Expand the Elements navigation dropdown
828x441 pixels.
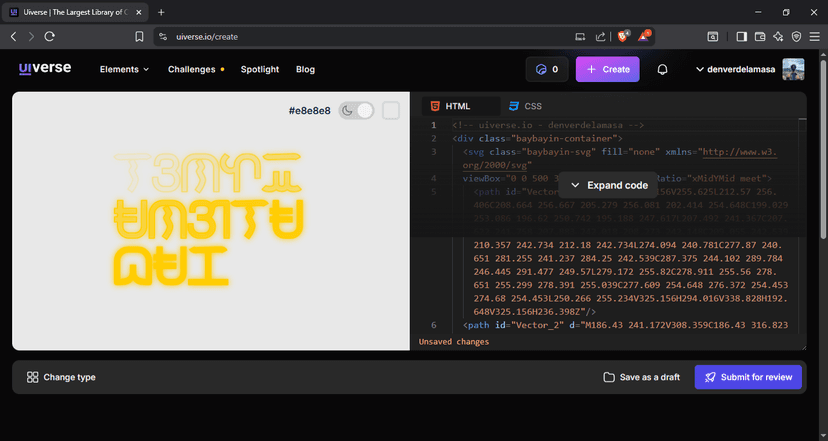click(x=124, y=70)
